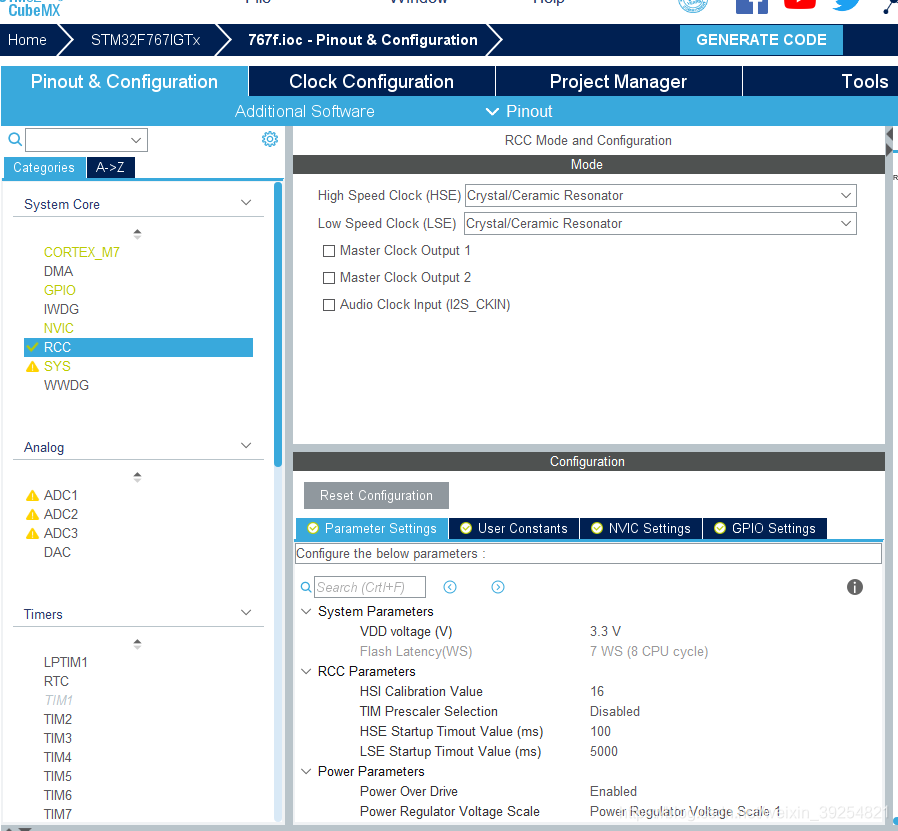Switch to Clock Configuration tab

click(x=372, y=81)
